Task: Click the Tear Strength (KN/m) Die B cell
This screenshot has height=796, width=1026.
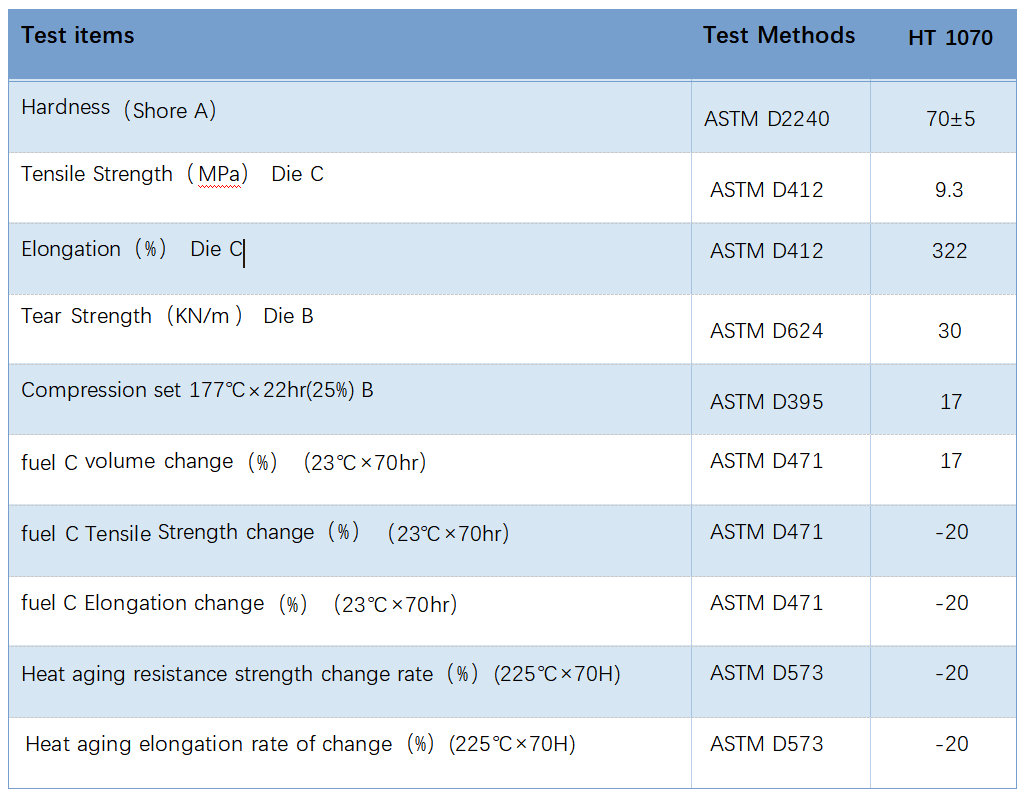Action: click(x=167, y=317)
